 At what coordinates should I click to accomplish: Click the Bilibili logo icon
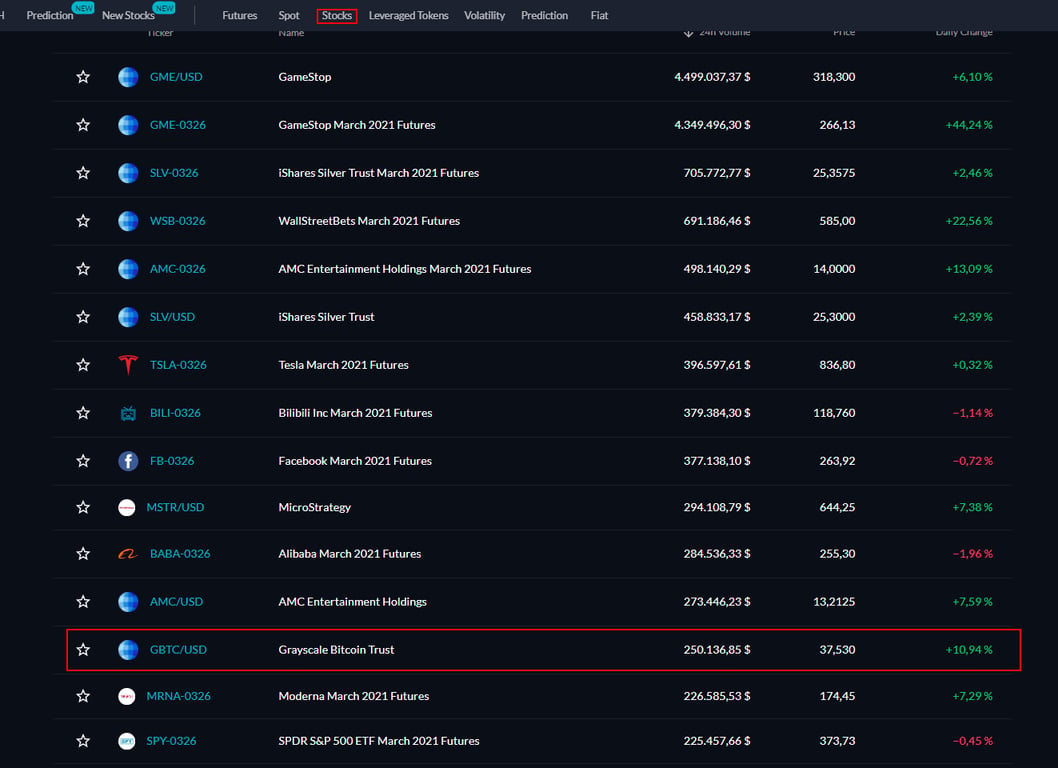128,413
